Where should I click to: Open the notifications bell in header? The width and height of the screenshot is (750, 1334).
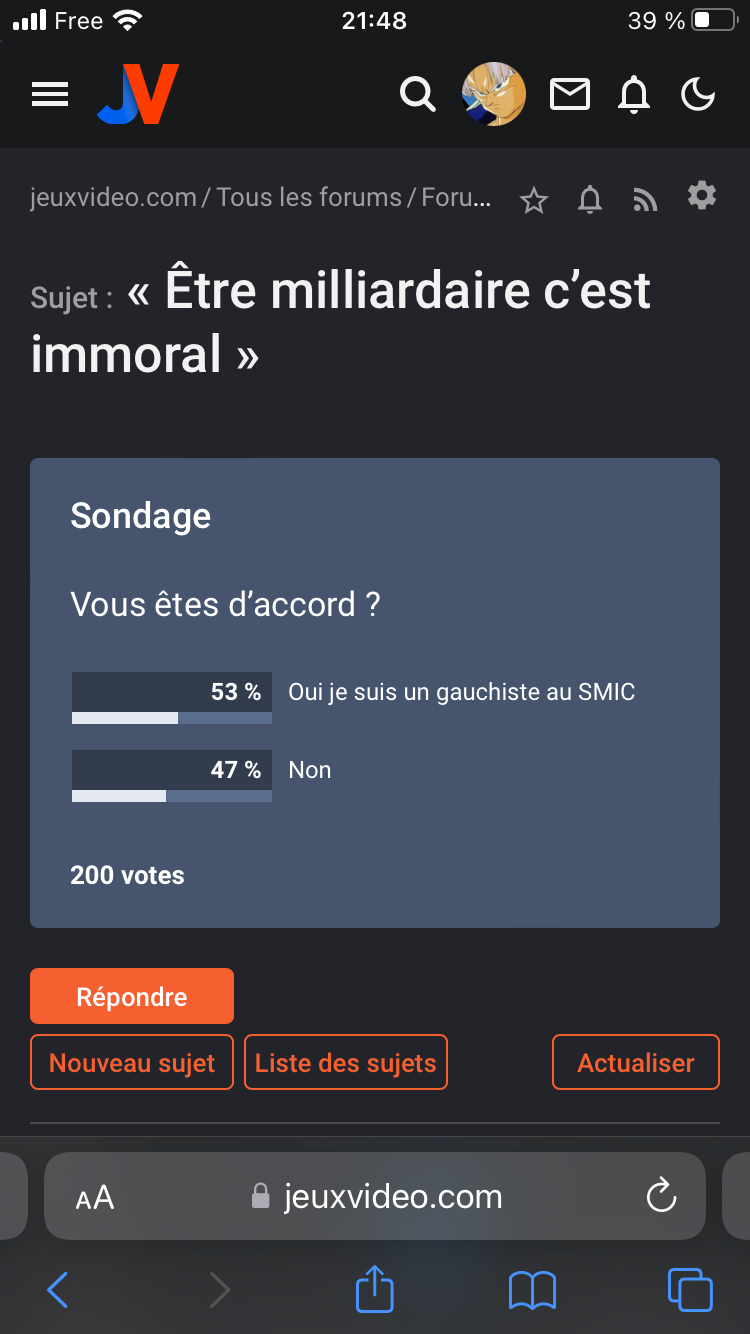634,95
